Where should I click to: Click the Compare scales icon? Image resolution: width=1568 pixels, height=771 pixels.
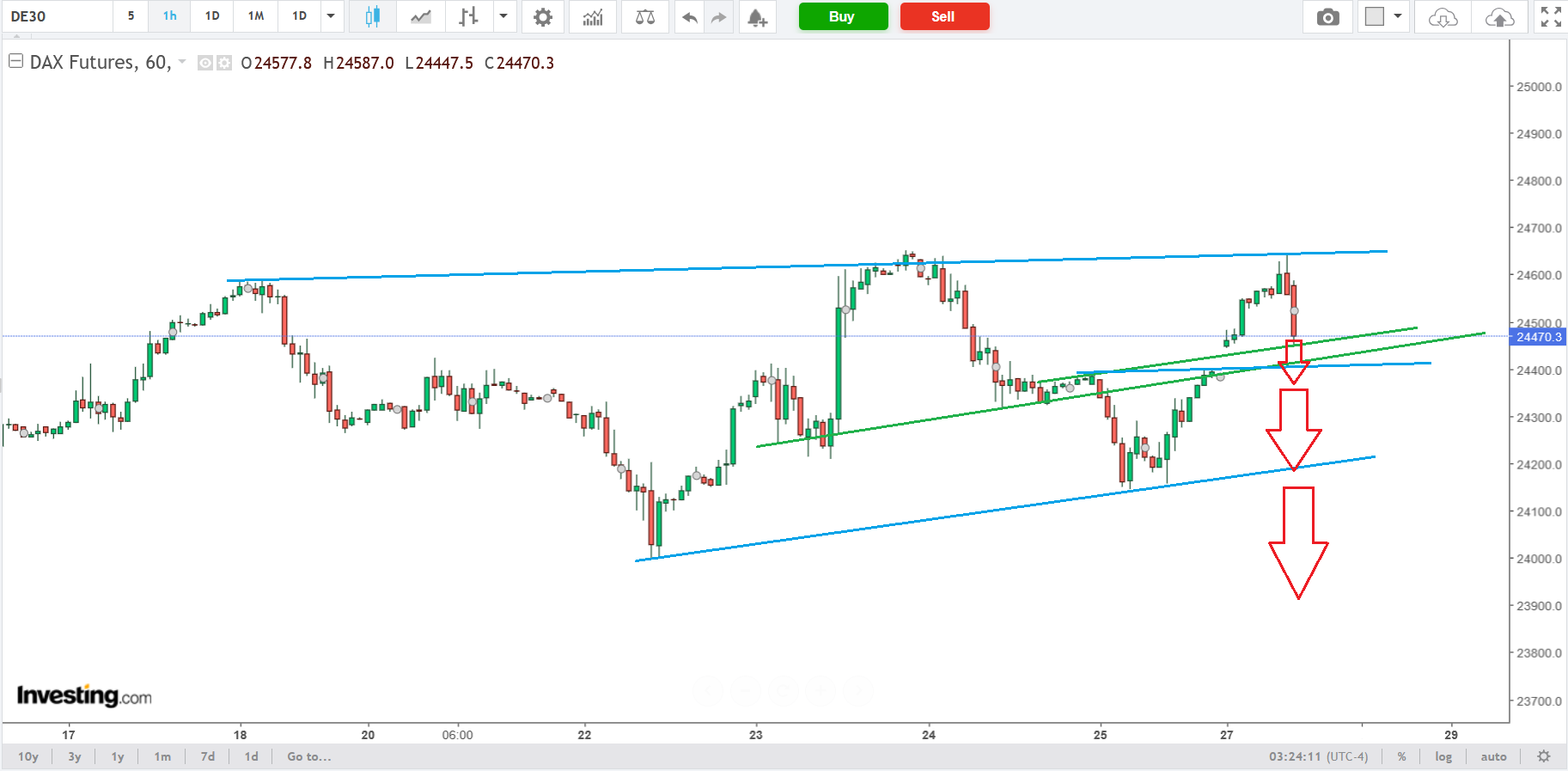tap(644, 16)
